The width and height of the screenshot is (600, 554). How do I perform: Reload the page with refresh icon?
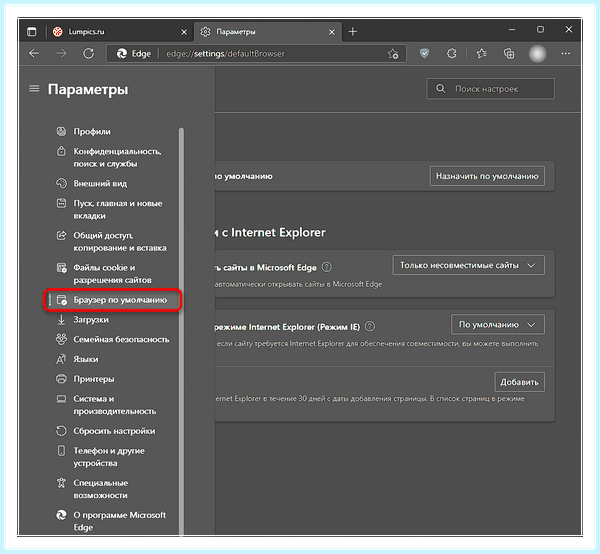point(88,54)
